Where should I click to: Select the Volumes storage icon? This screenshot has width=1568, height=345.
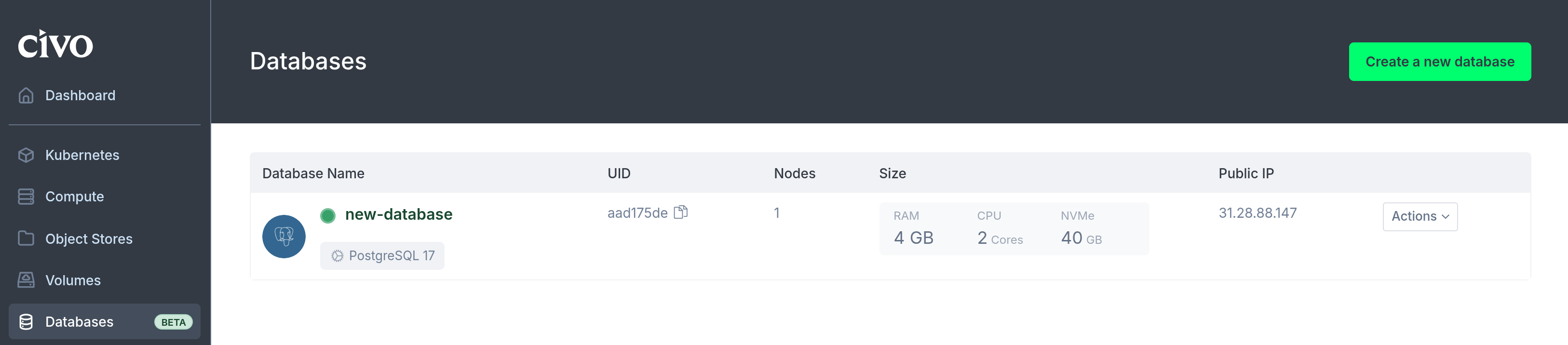25,280
